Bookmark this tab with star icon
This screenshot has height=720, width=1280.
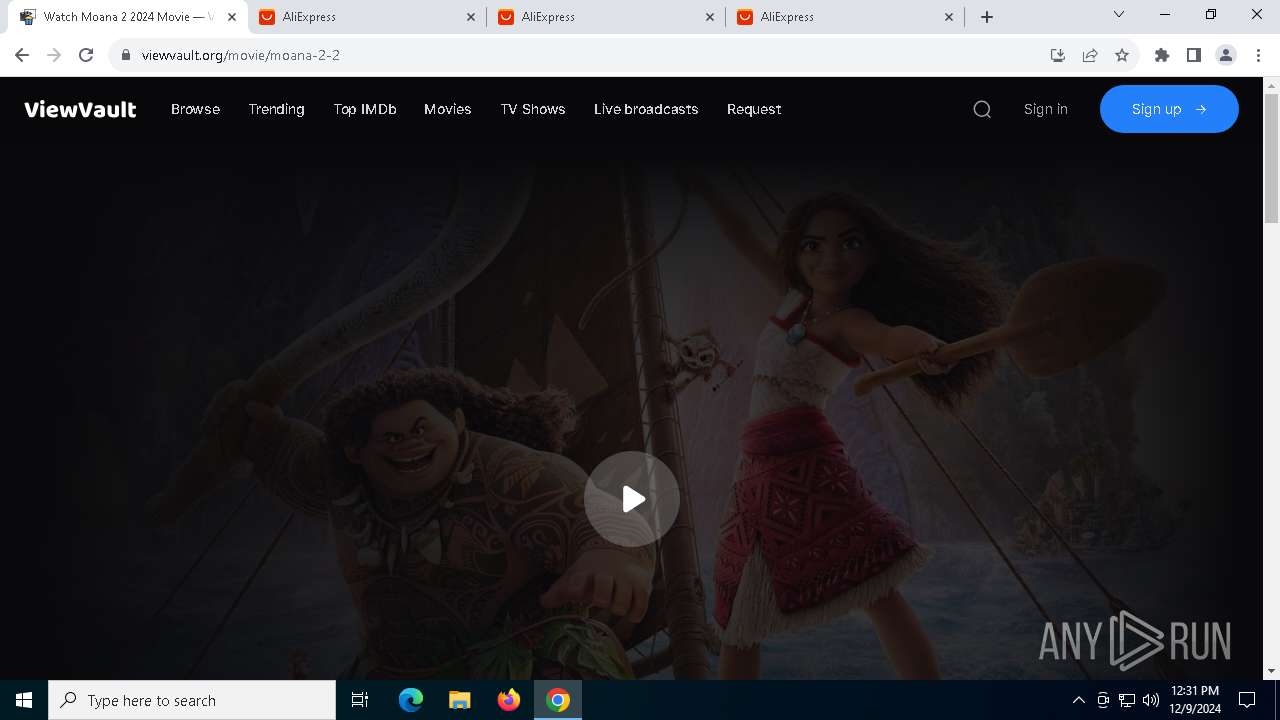pos(1122,55)
